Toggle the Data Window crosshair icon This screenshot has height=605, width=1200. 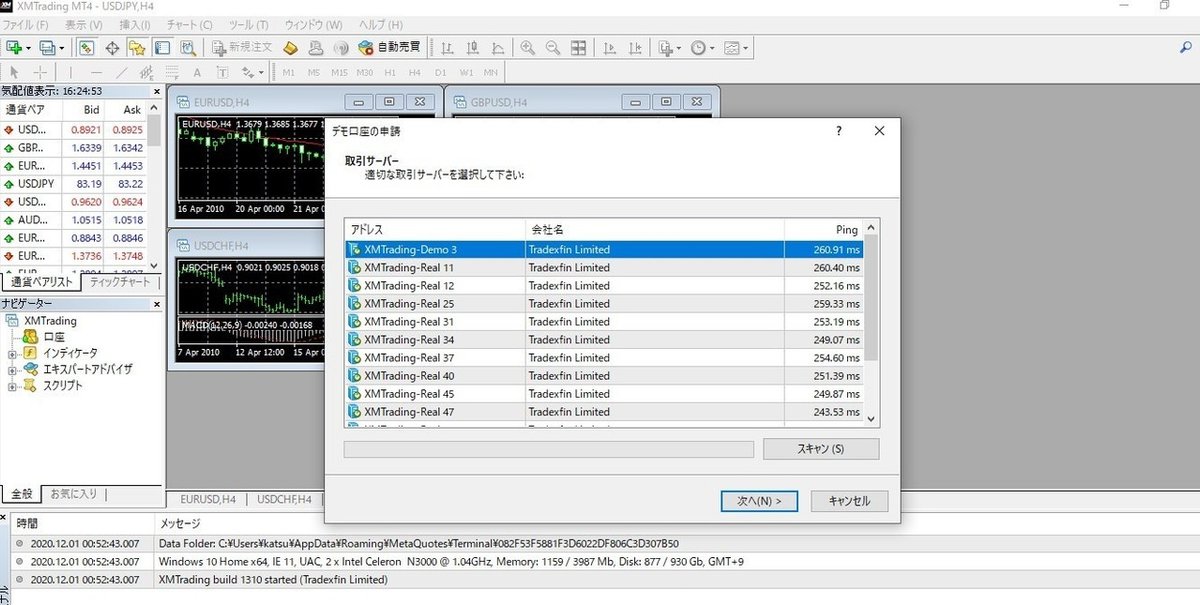(113, 47)
